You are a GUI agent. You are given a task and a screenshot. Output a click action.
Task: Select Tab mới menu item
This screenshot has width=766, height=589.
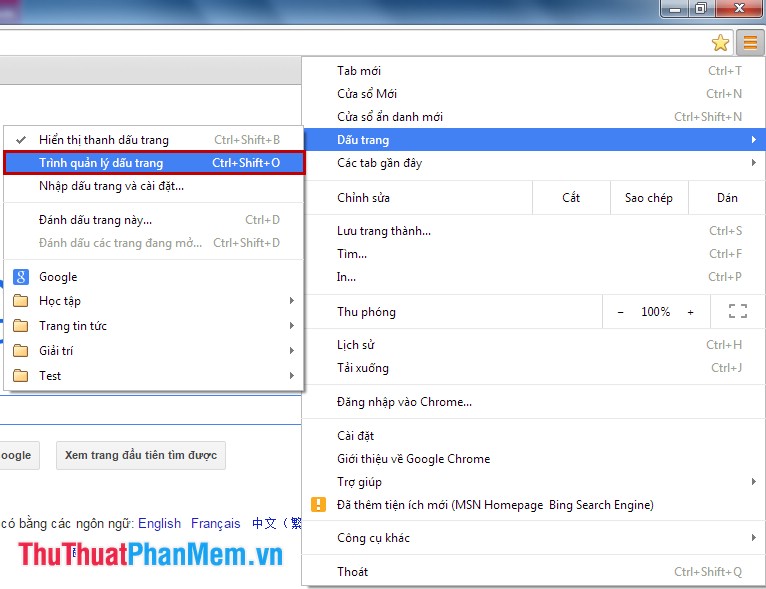(533, 71)
